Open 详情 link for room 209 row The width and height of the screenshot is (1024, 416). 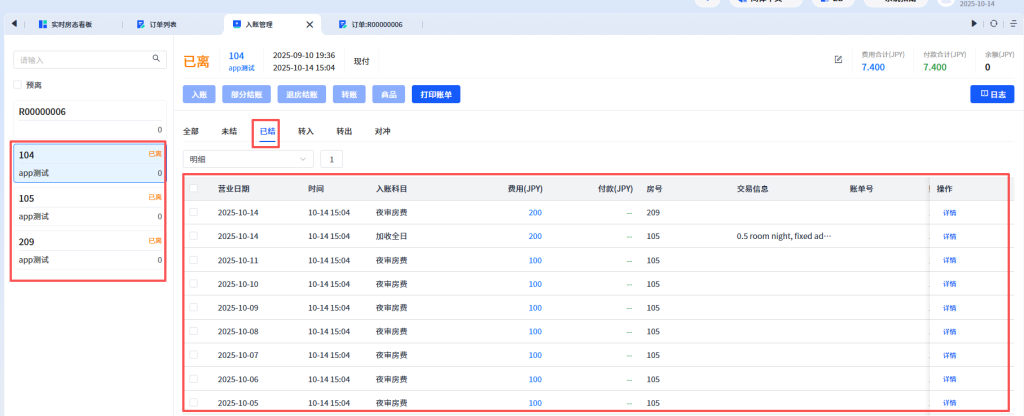tap(949, 212)
